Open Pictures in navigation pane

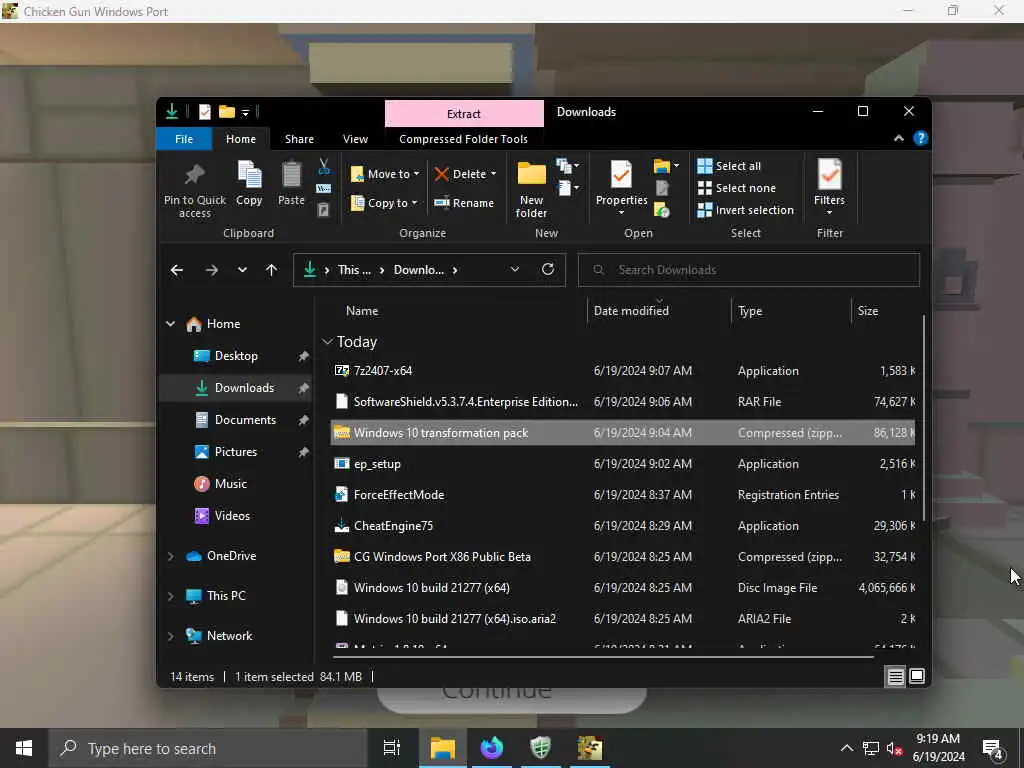(236, 452)
